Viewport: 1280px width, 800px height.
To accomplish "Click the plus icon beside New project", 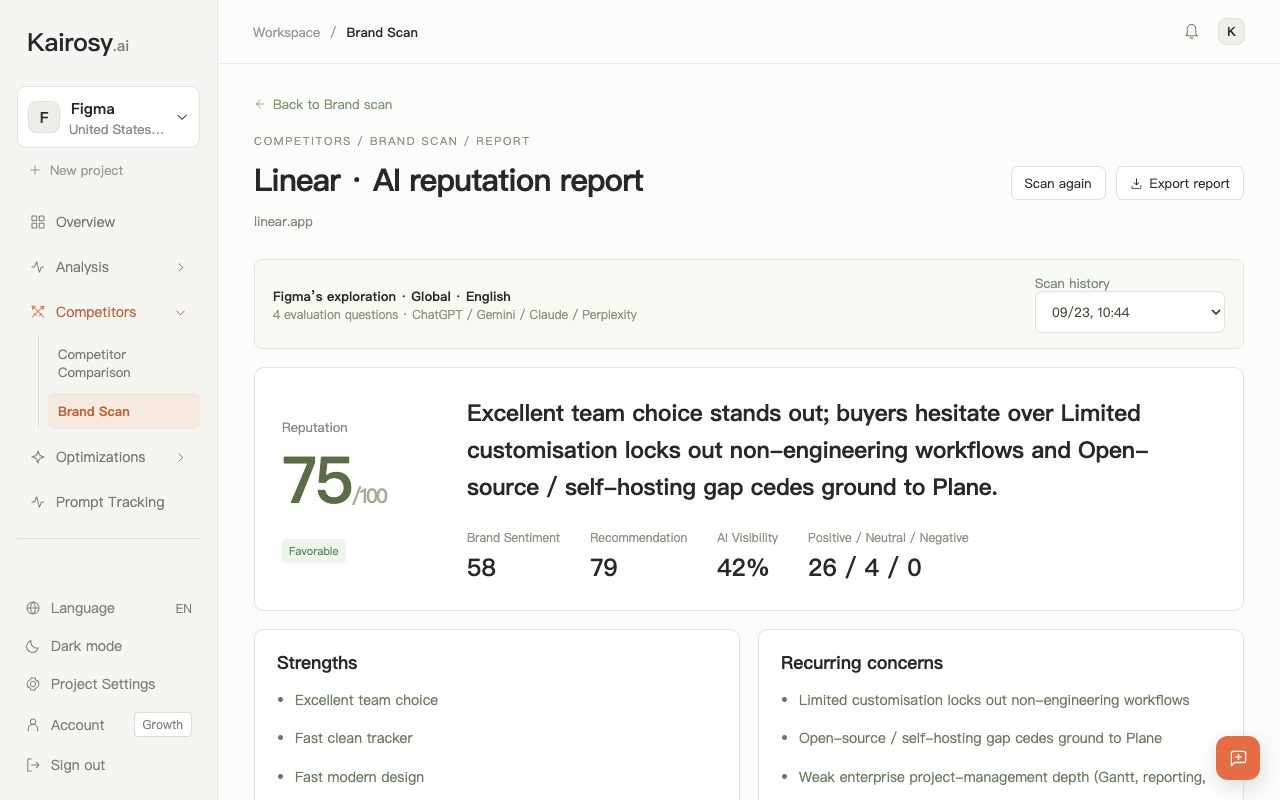I will click(36, 170).
